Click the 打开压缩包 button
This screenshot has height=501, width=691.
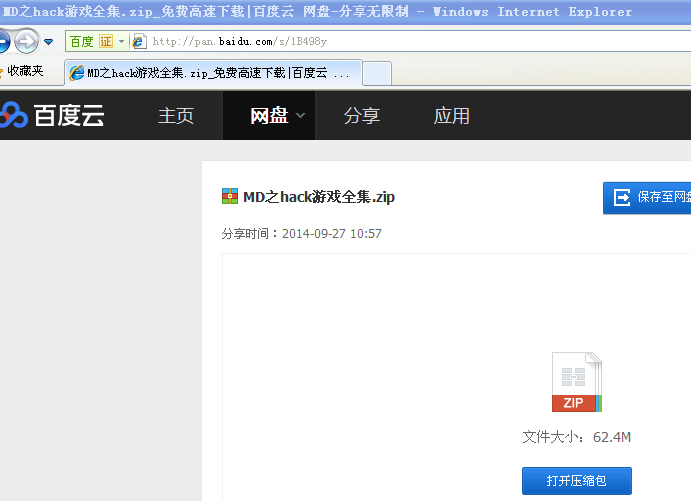[x=576, y=481]
